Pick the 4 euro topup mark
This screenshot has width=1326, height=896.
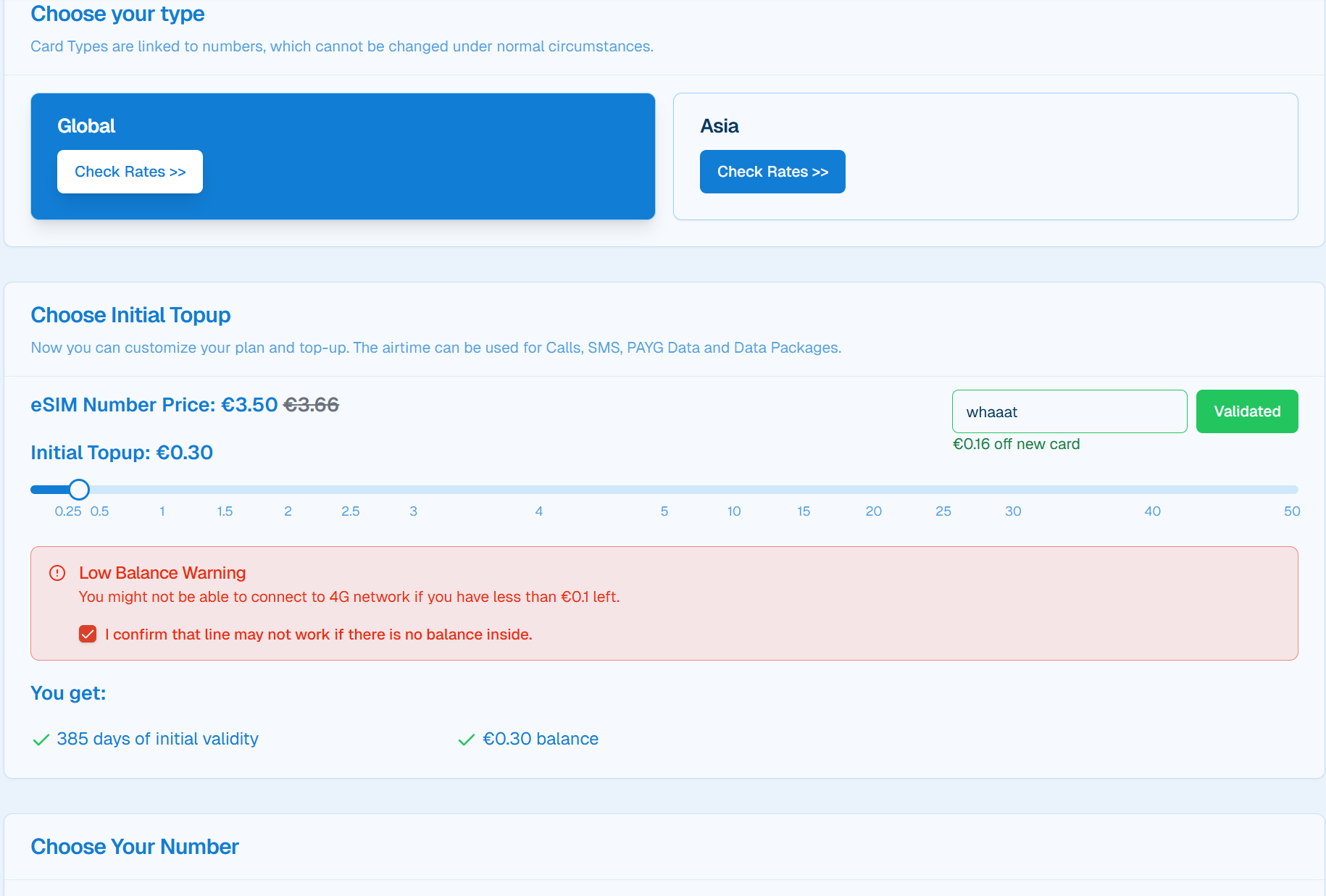coord(539,511)
